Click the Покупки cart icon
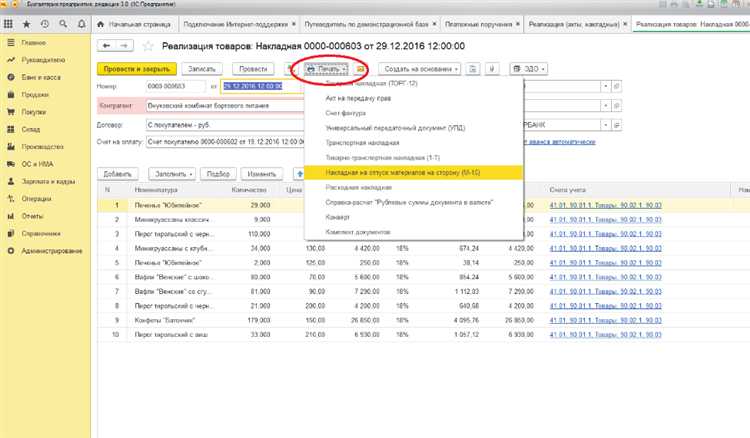Viewport: 750px width, 438px height. coord(11,112)
